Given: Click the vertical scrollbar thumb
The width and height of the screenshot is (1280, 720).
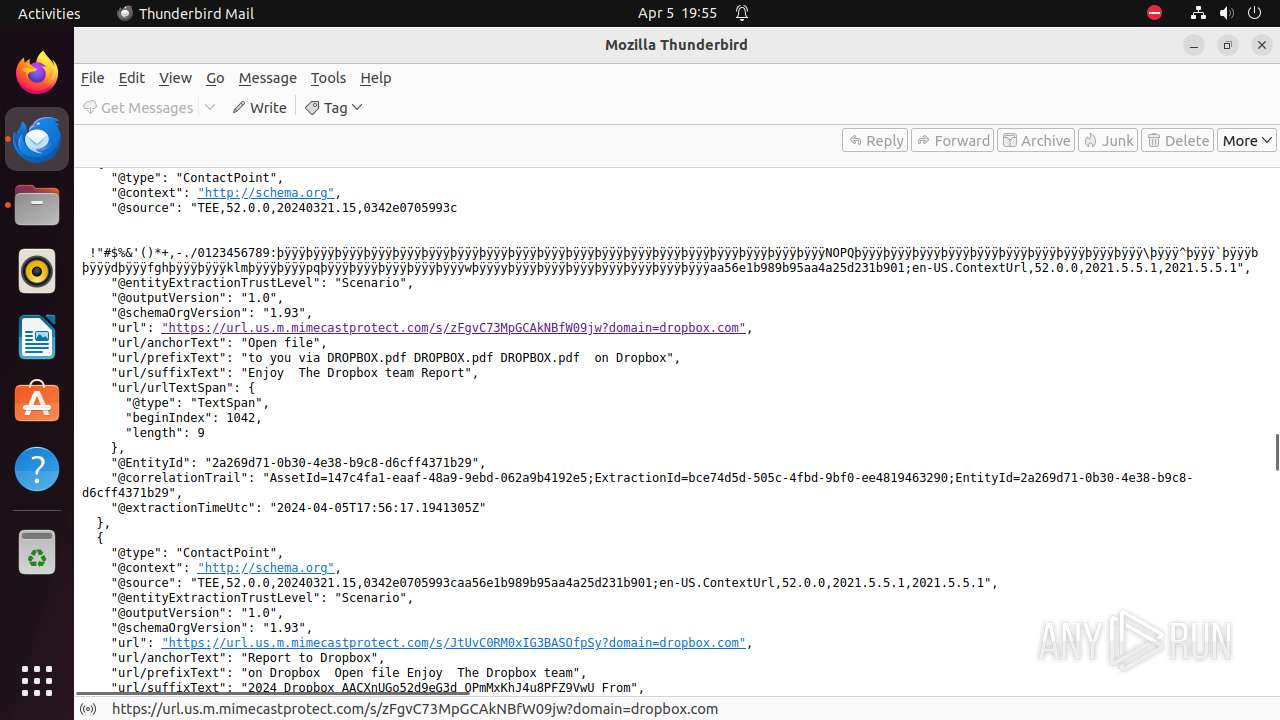Looking at the screenshot, I should 1276,452.
